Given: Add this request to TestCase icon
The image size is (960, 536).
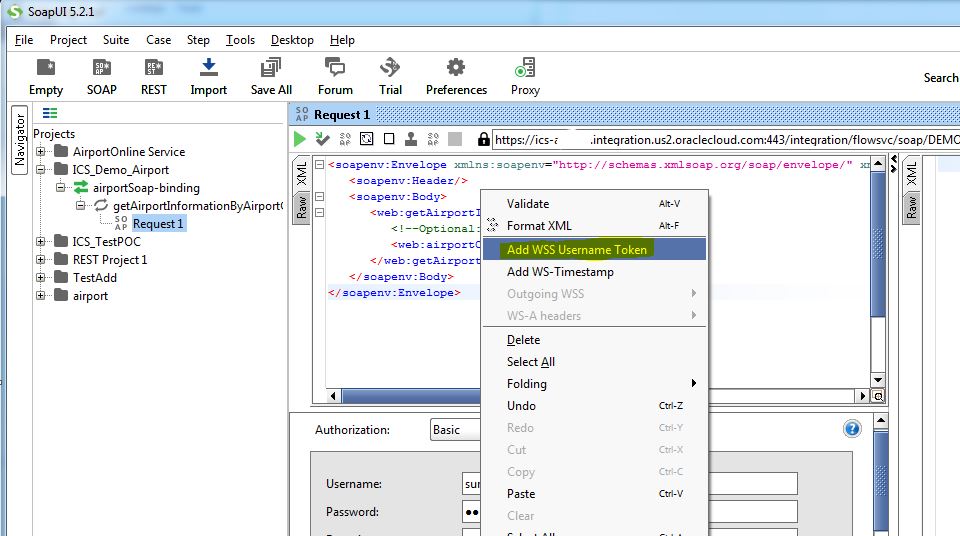Looking at the screenshot, I should pyautogui.click(x=322, y=139).
